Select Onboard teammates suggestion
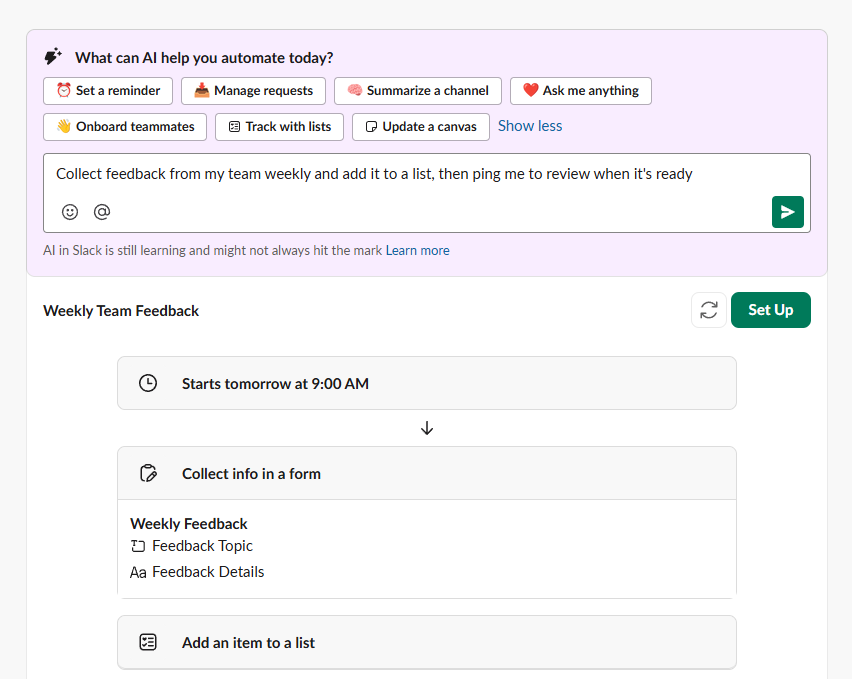This screenshot has width=852, height=679. [x=125, y=127]
